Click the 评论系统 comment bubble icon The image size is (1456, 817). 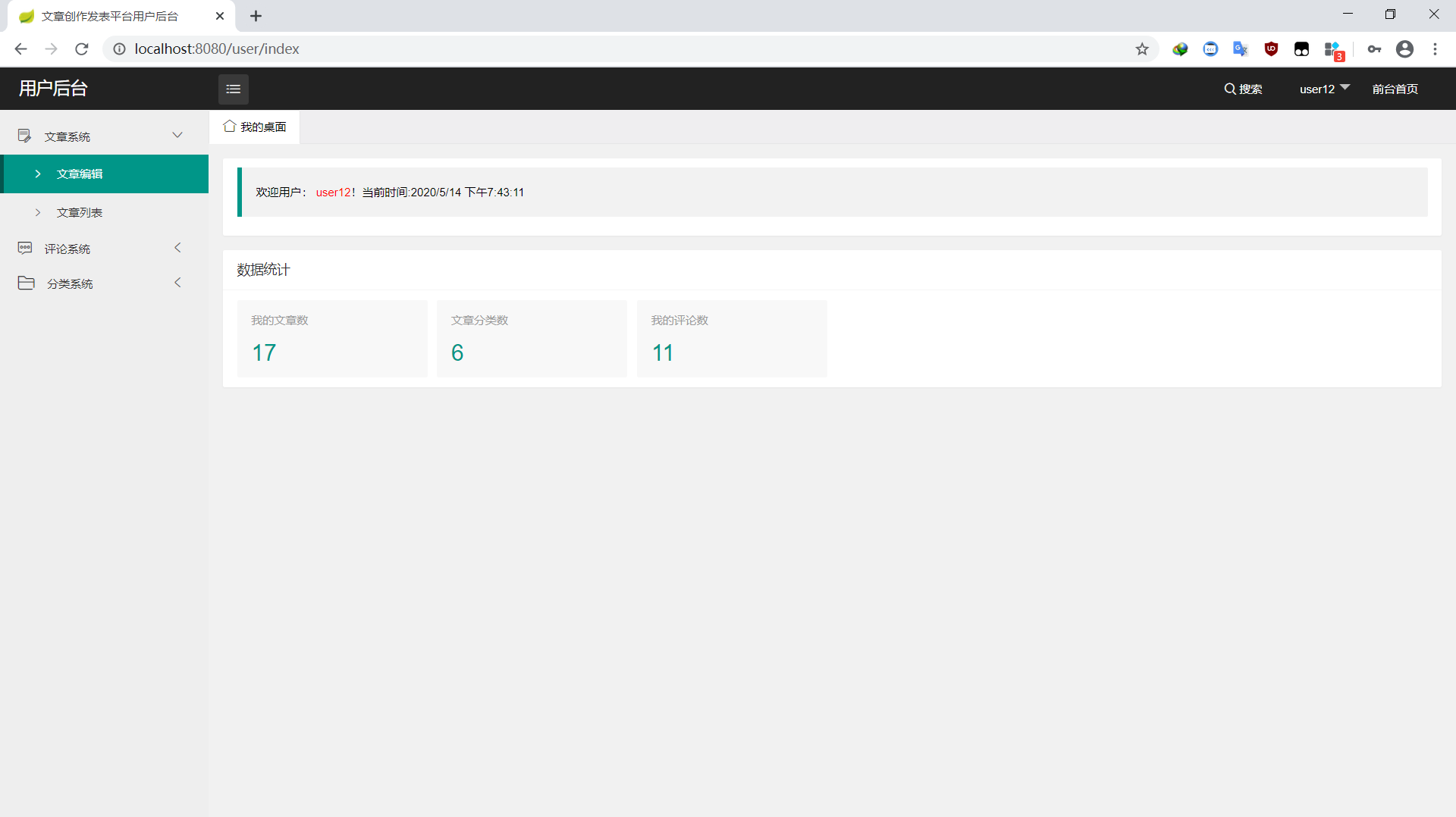(x=24, y=248)
